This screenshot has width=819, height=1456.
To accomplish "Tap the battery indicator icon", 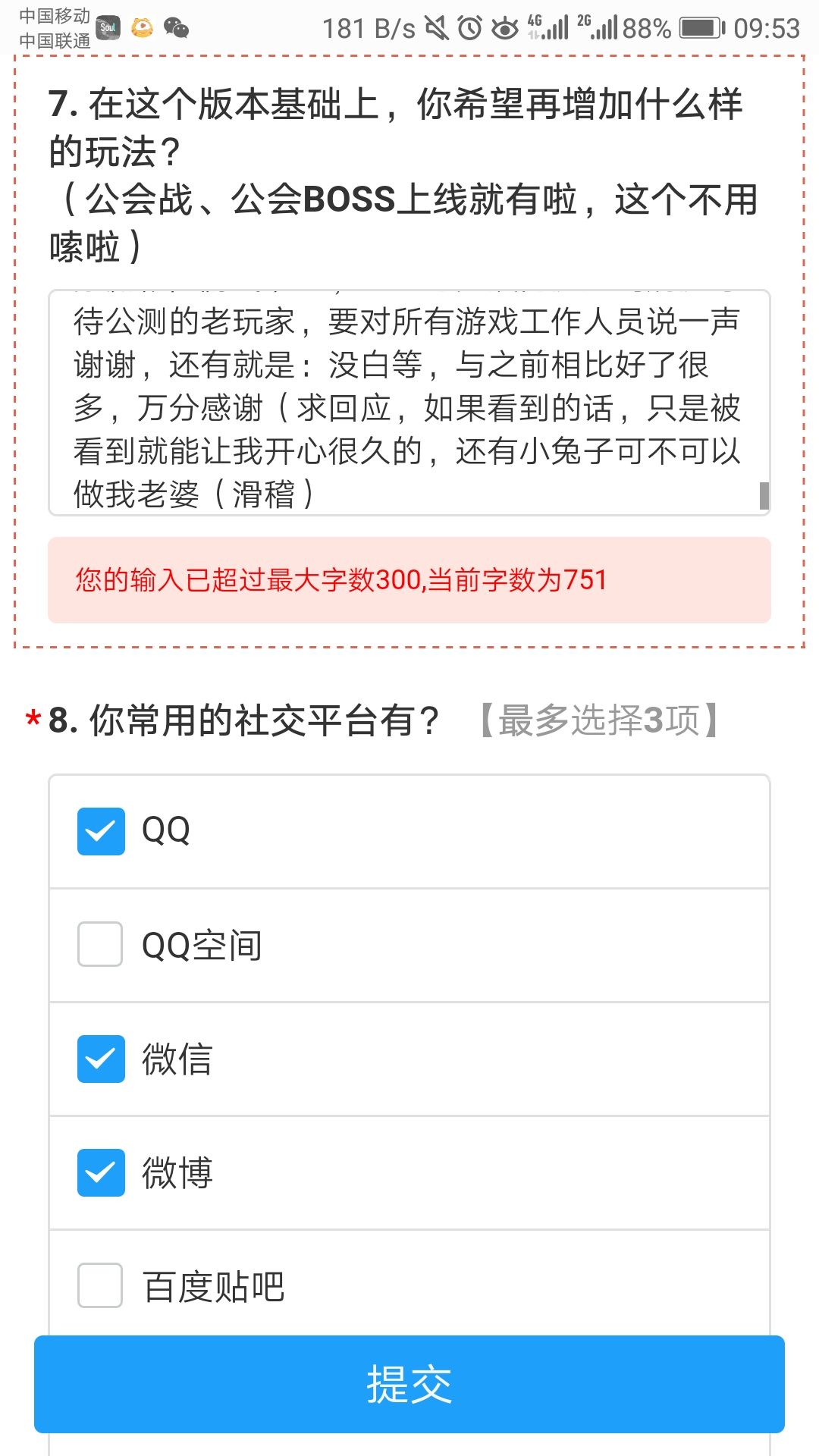I will tap(702, 29).
